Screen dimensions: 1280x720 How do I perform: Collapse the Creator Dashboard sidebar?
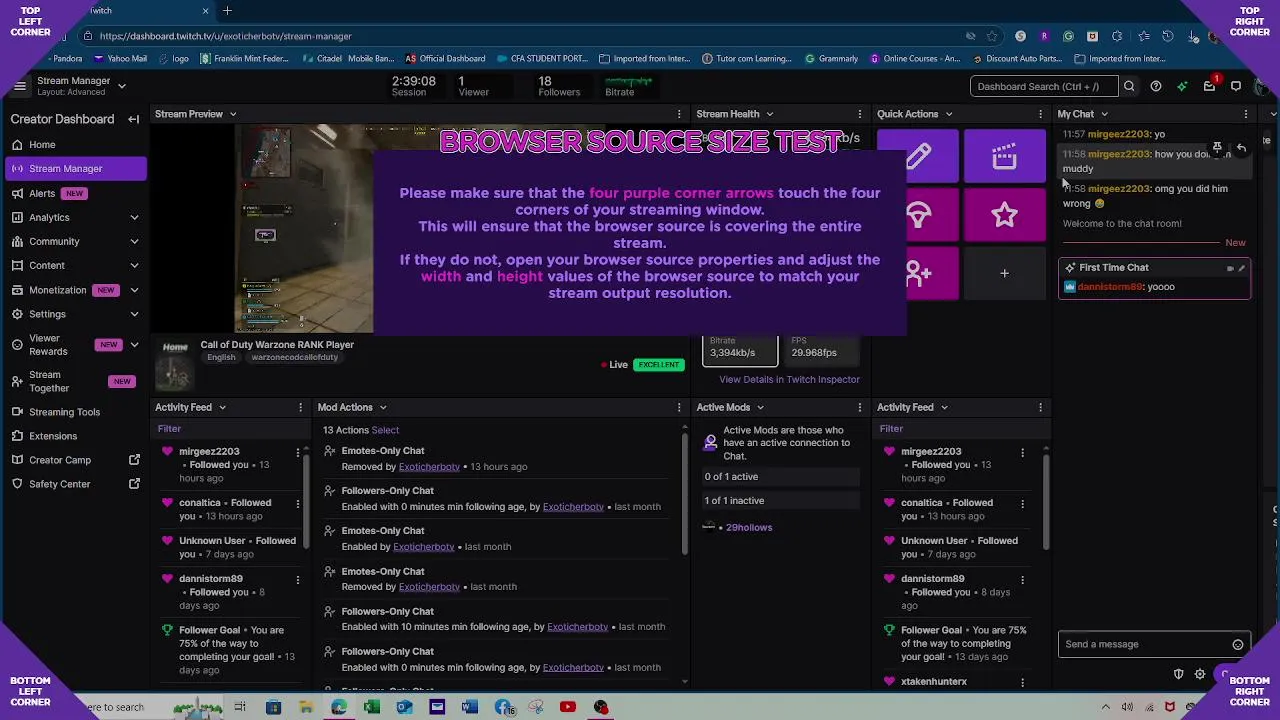134,119
